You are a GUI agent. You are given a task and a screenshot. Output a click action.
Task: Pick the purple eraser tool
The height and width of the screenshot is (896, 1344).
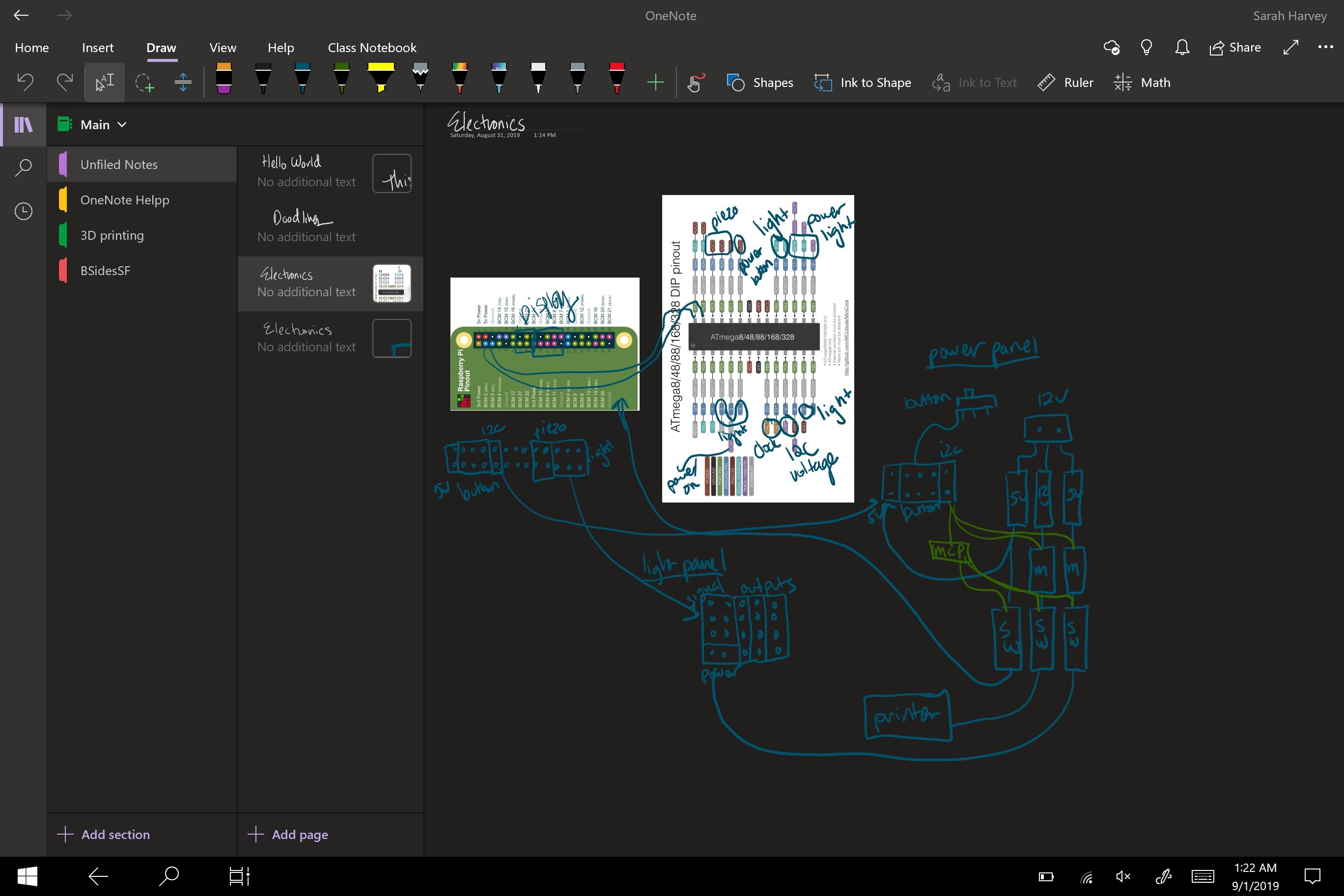pyautogui.click(x=224, y=78)
